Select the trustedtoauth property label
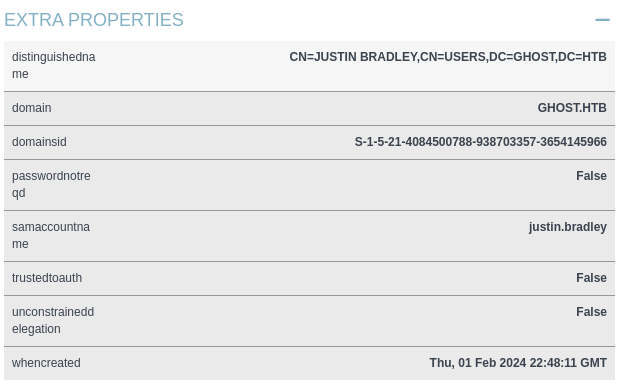This screenshot has height=385, width=622. (x=47, y=278)
